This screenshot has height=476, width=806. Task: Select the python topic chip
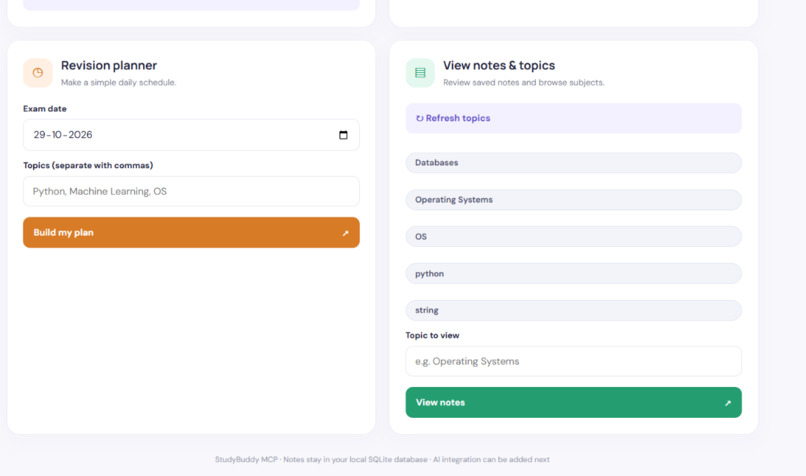click(x=573, y=273)
